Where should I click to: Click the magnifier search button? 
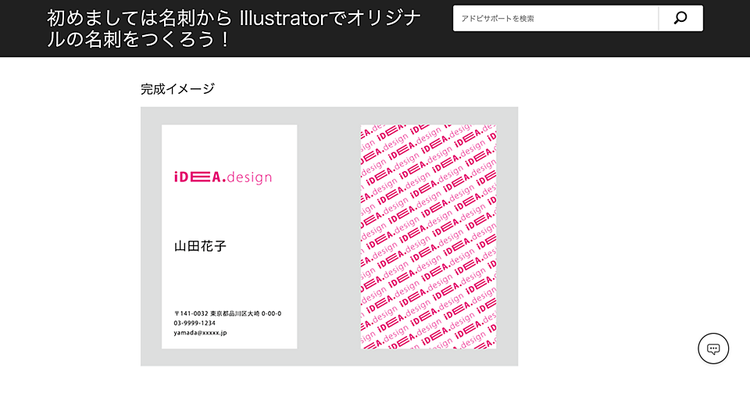[x=681, y=18]
